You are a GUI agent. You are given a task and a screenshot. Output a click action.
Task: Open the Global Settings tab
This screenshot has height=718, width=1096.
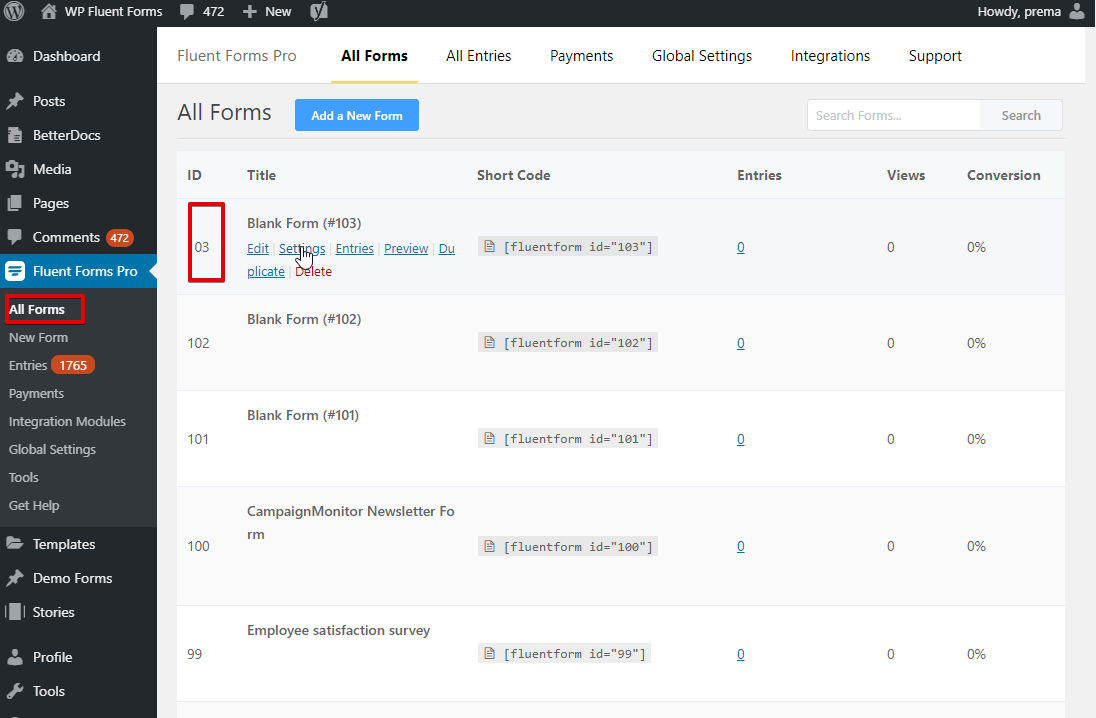[702, 56]
